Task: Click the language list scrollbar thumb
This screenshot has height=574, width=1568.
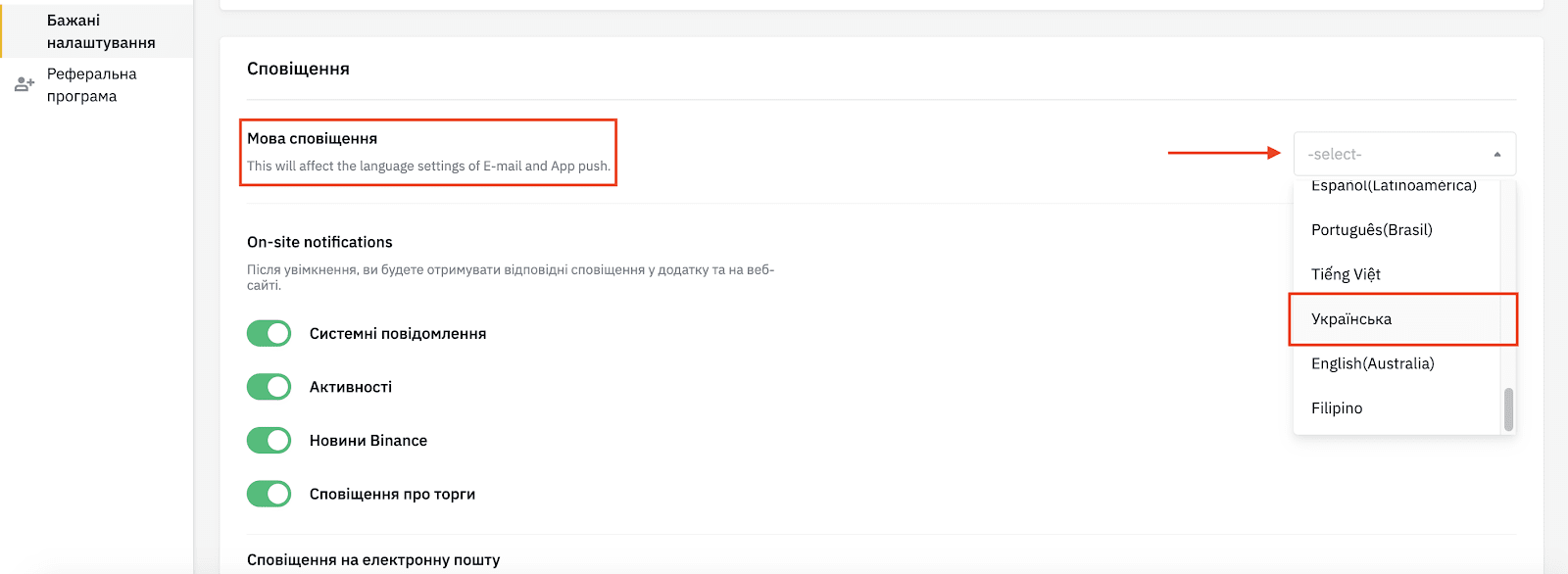Action: click(1508, 409)
